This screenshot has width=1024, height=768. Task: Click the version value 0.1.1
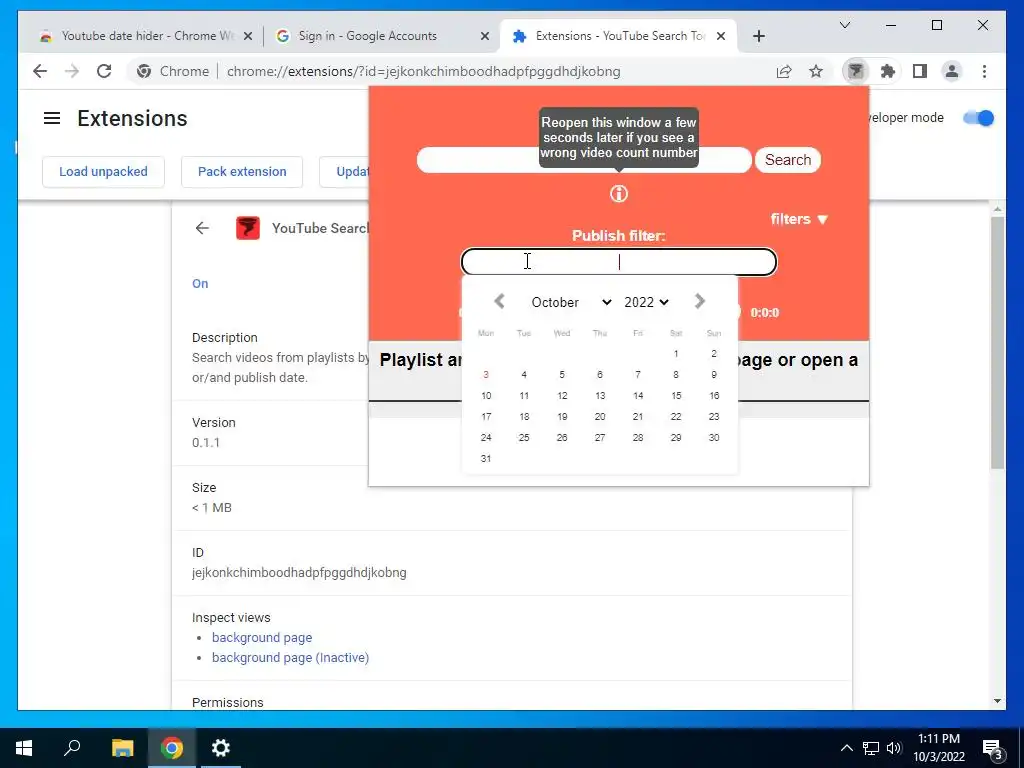pyautogui.click(x=206, y=443)
